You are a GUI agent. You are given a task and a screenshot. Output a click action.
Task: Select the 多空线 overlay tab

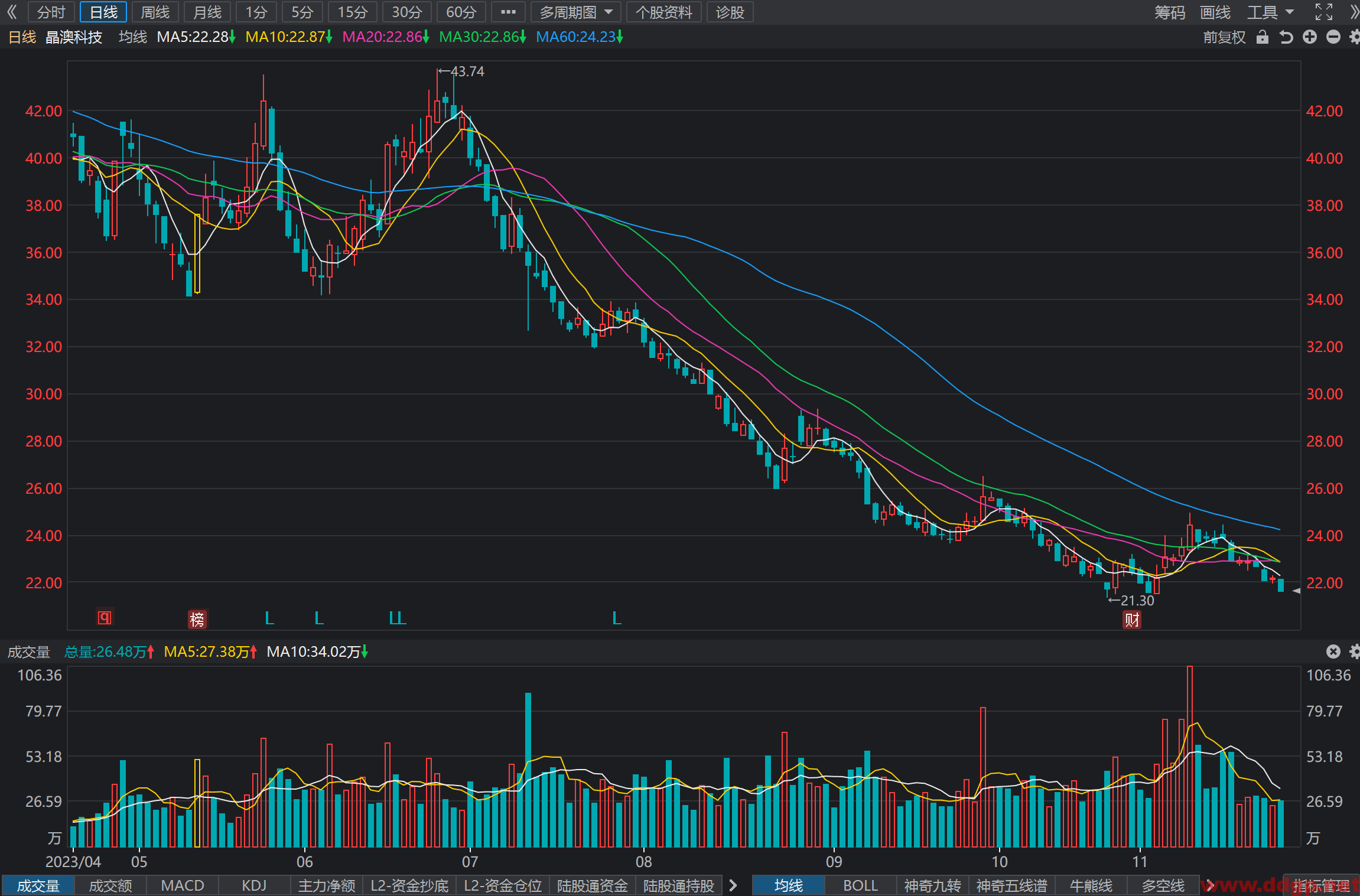pos(1163,885)
